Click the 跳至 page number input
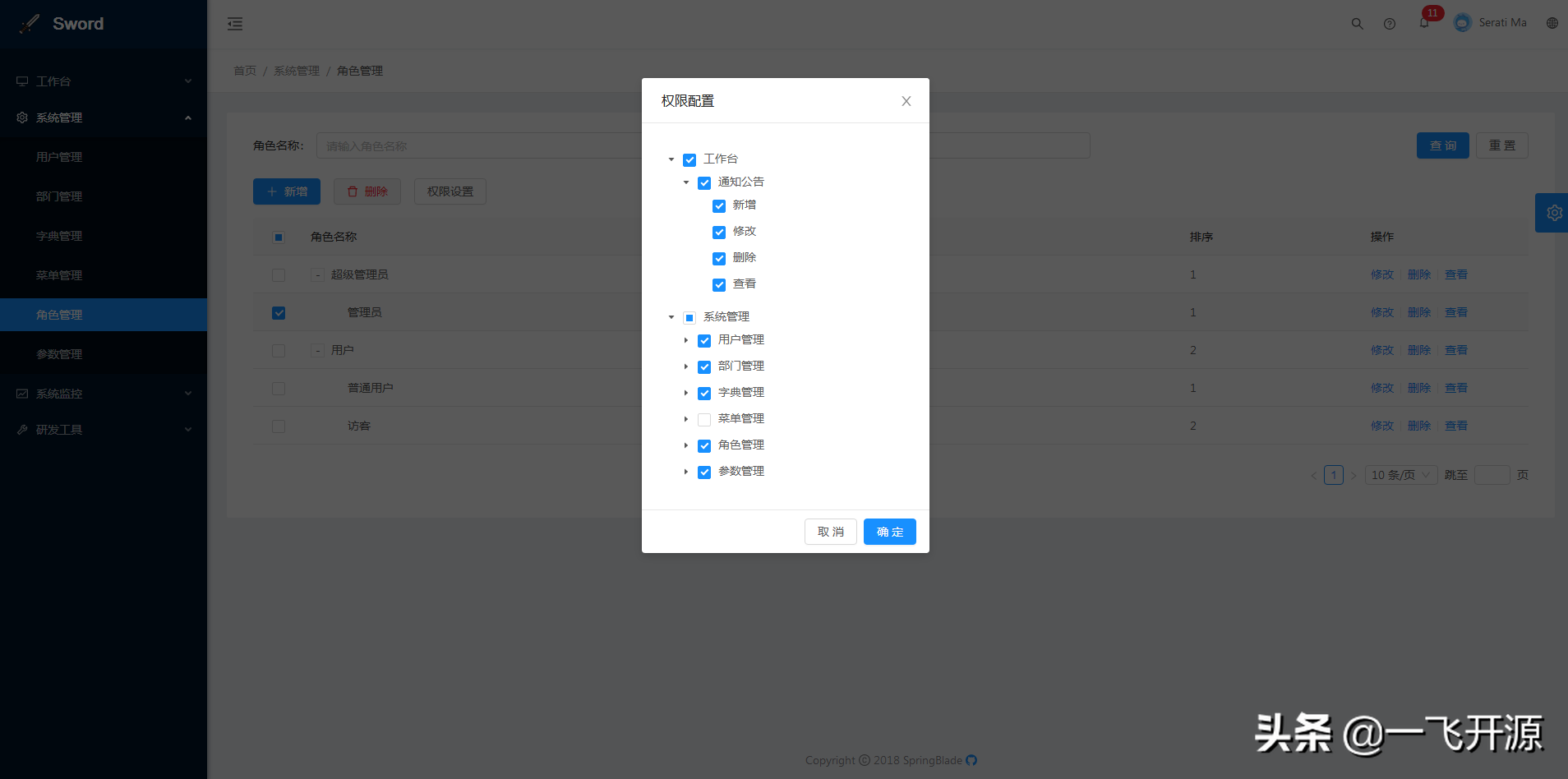The image size is (1568, 779). (1492, 475)
